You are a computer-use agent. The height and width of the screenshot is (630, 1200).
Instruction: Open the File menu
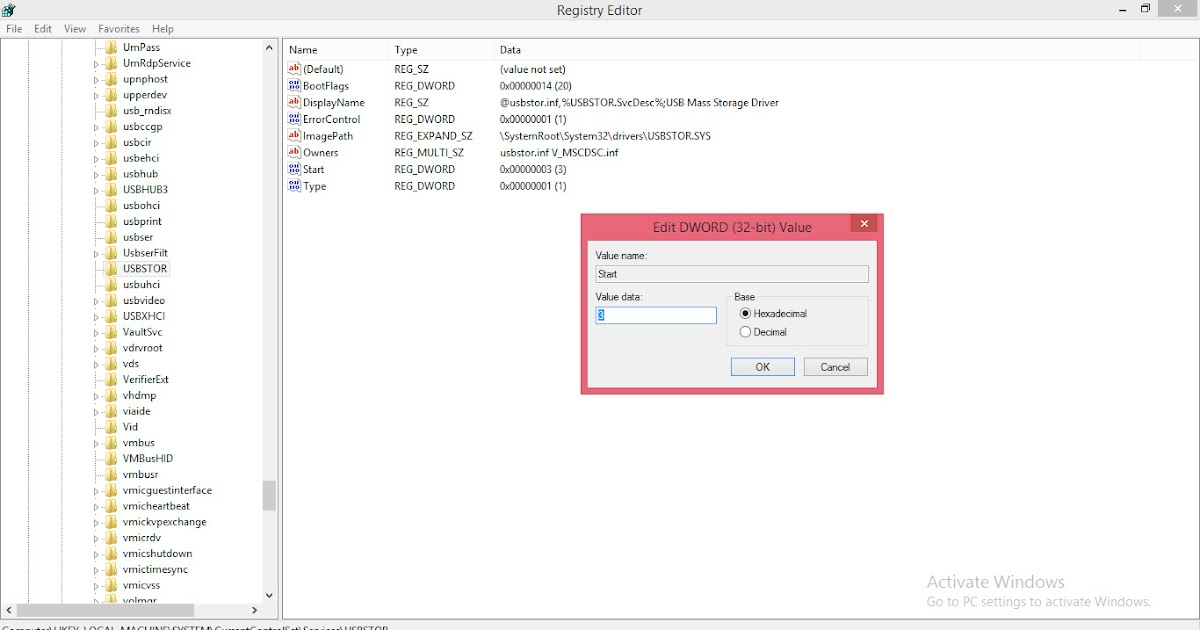coord(14,28)
